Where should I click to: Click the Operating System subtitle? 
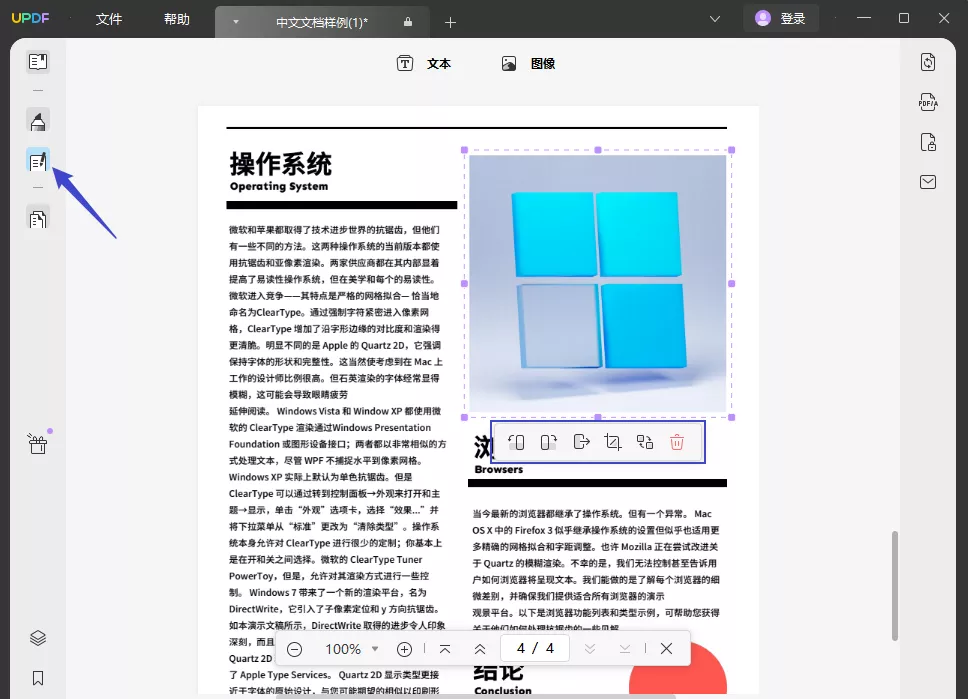279,186
